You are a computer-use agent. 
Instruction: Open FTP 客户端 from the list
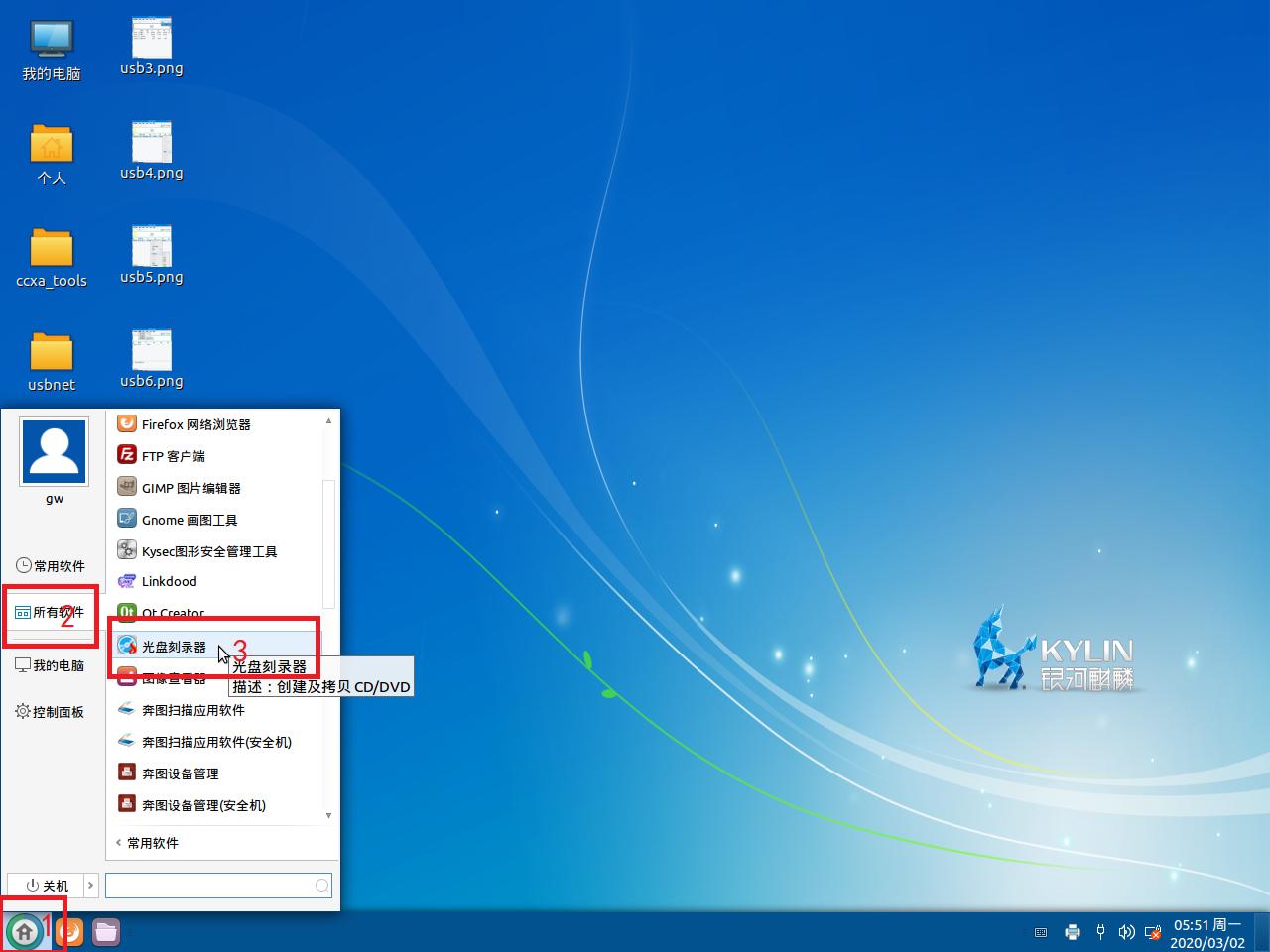click(x=173, y=455)
